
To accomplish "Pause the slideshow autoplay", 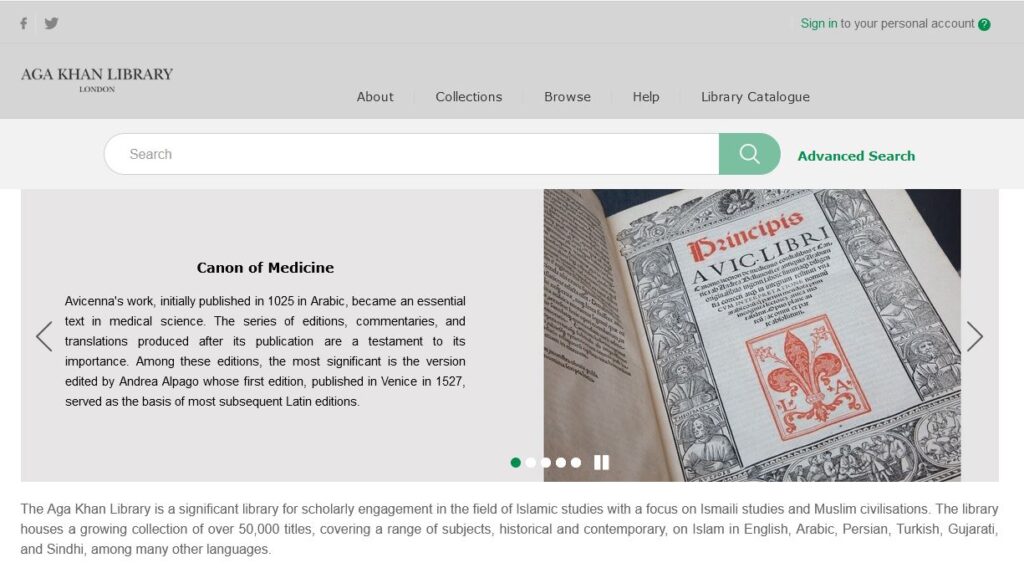I will pos(601,462).
